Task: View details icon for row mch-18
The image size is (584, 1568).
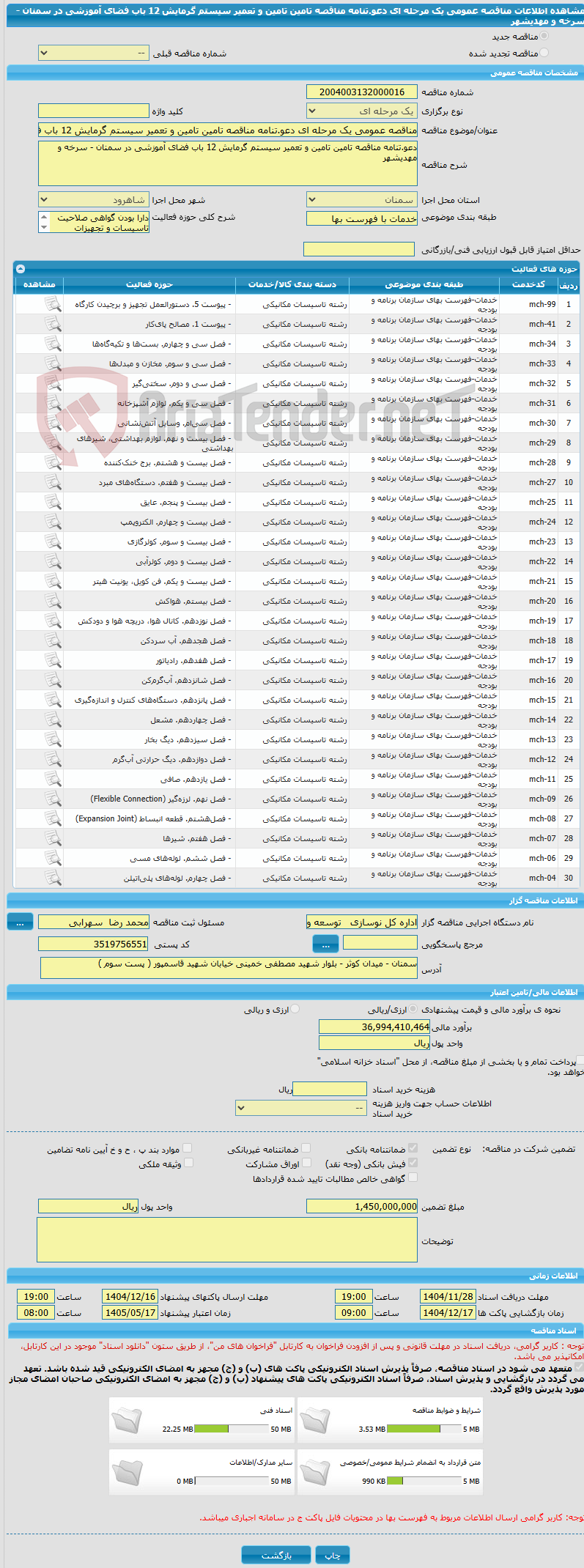Action: point(53,640)
